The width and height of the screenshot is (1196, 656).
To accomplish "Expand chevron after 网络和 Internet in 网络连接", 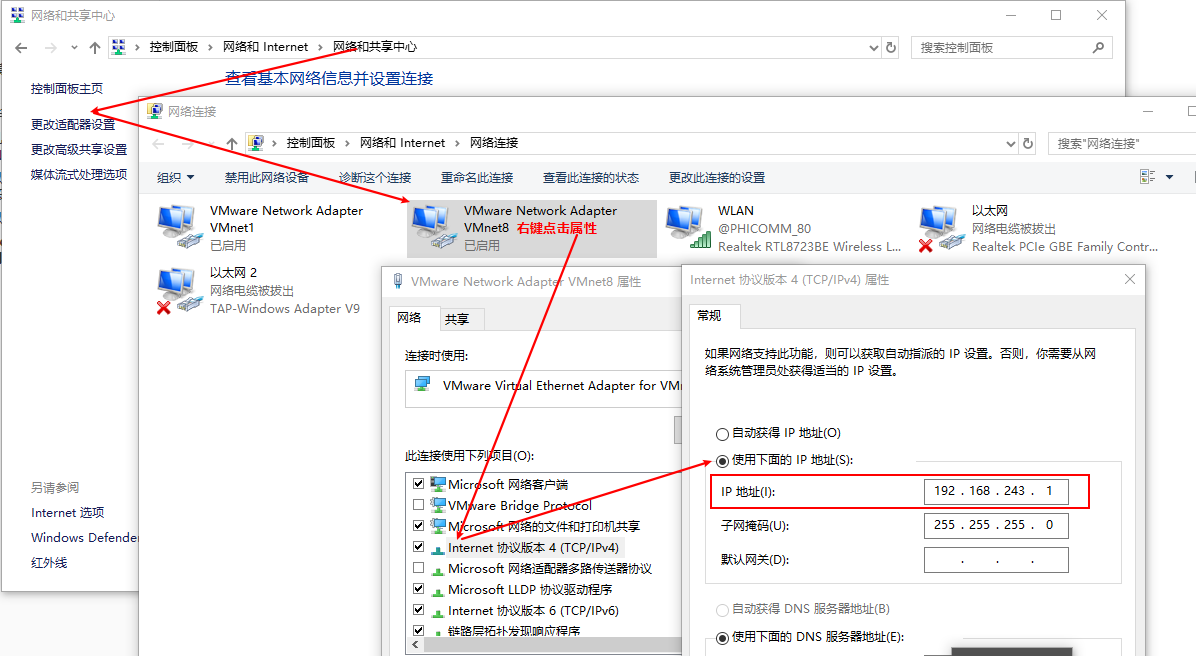I will click(x=457, y=143).
